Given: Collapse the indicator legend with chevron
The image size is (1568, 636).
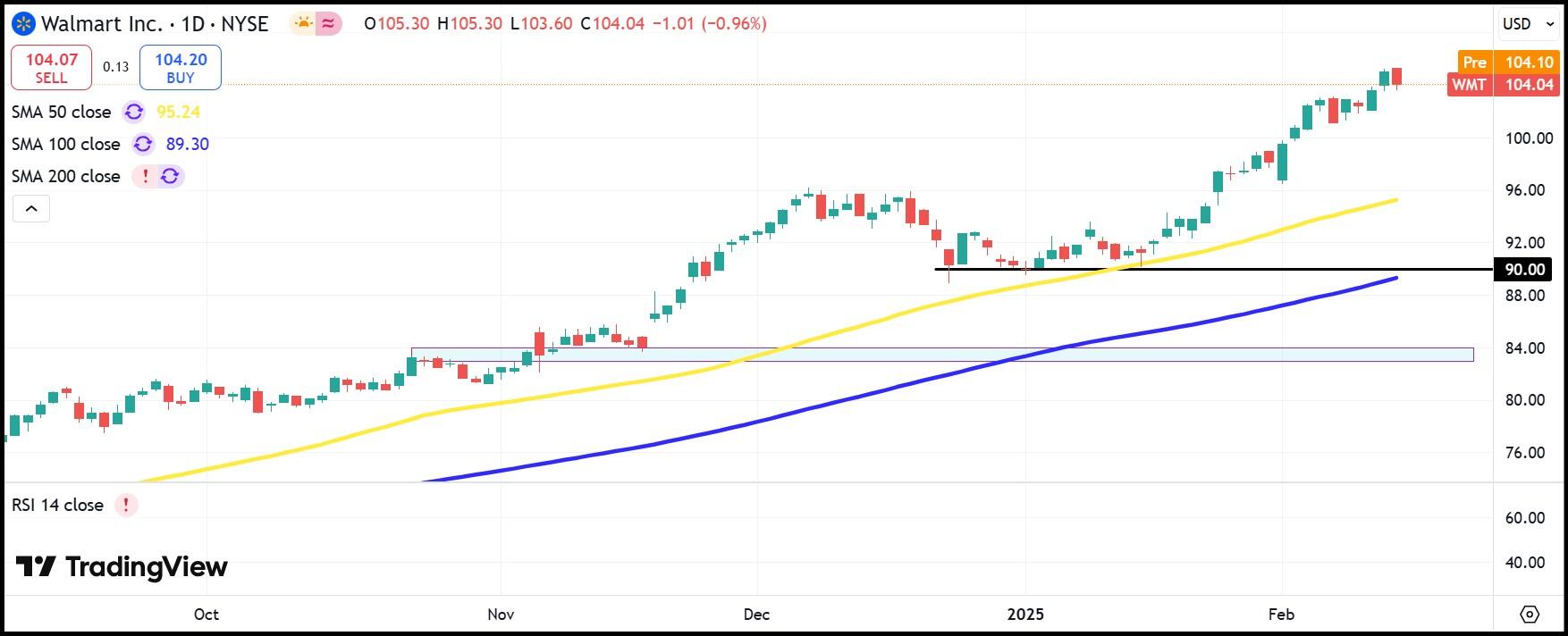Looking at the screenshot, I should click(x=31, y=209).
